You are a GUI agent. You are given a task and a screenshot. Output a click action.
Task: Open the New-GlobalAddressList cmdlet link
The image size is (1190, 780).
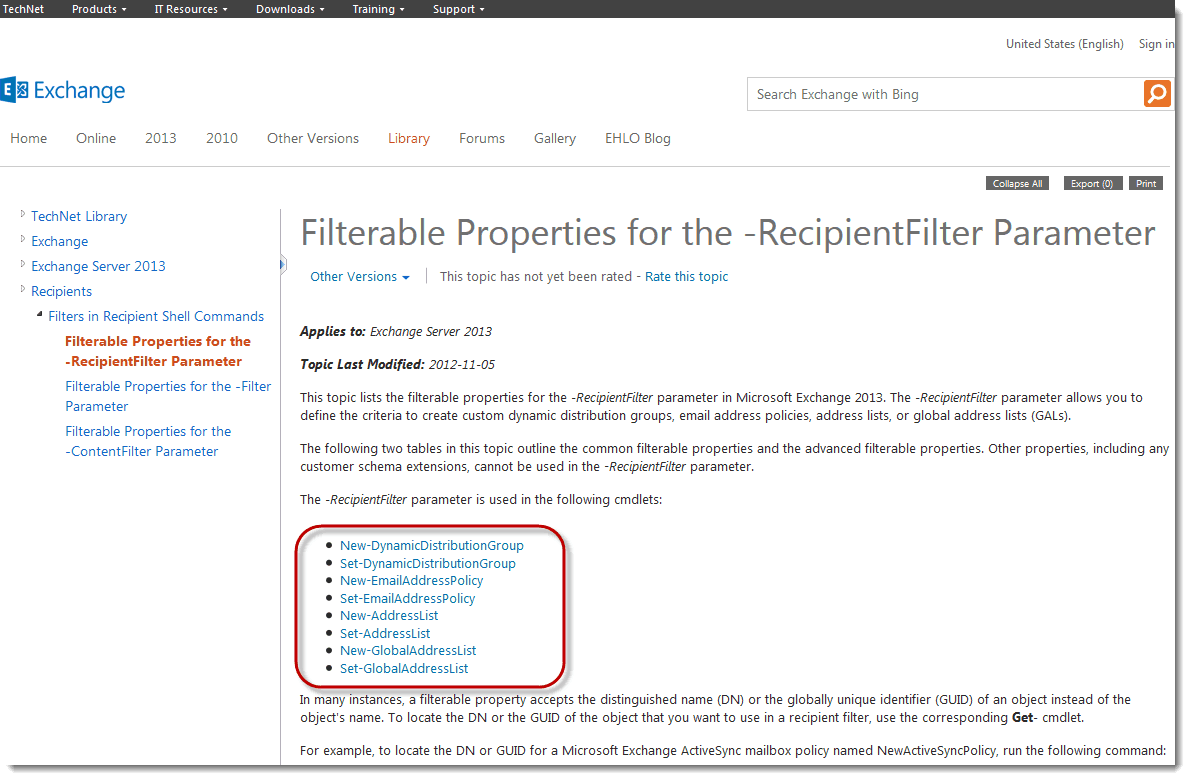(408, 650)
